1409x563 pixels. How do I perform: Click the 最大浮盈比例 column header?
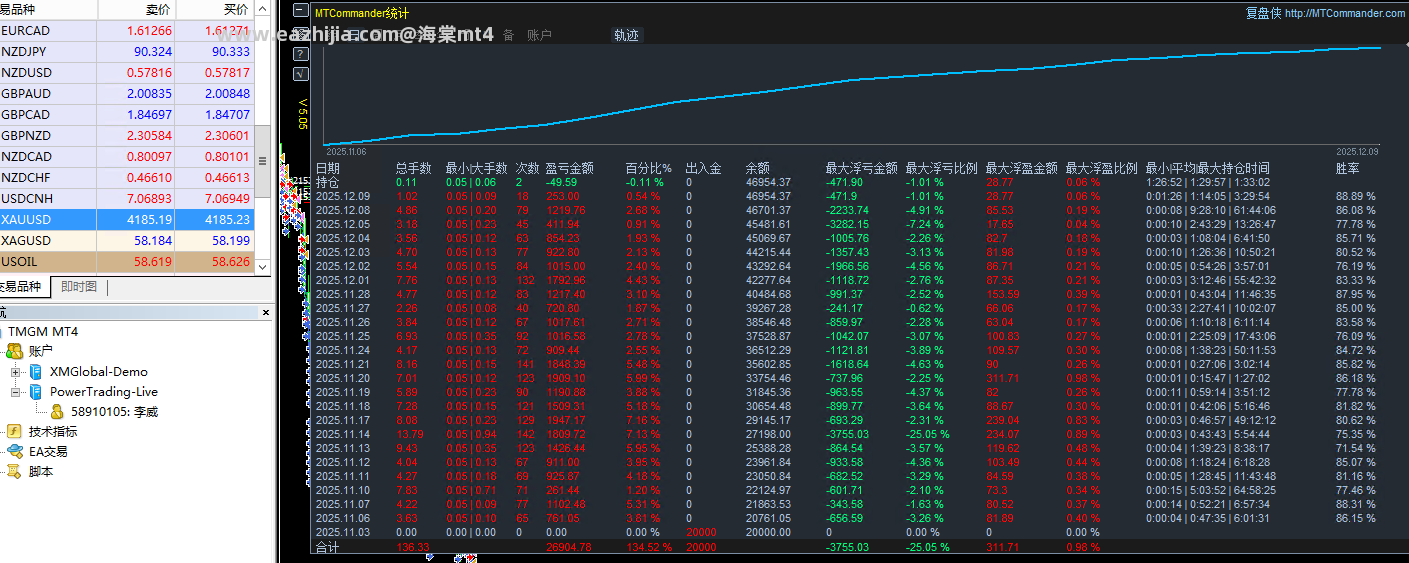(1102, 168)
